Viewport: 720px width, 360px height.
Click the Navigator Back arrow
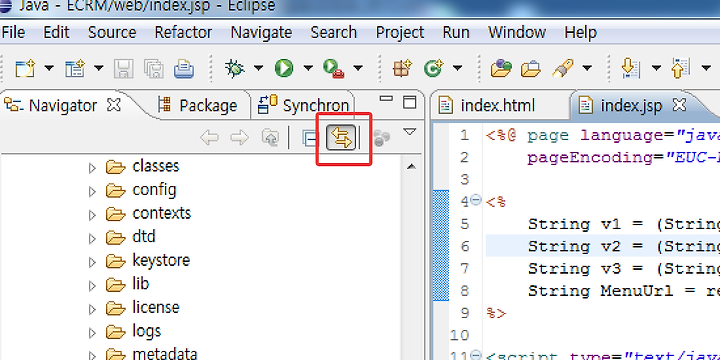click(209, 137)
